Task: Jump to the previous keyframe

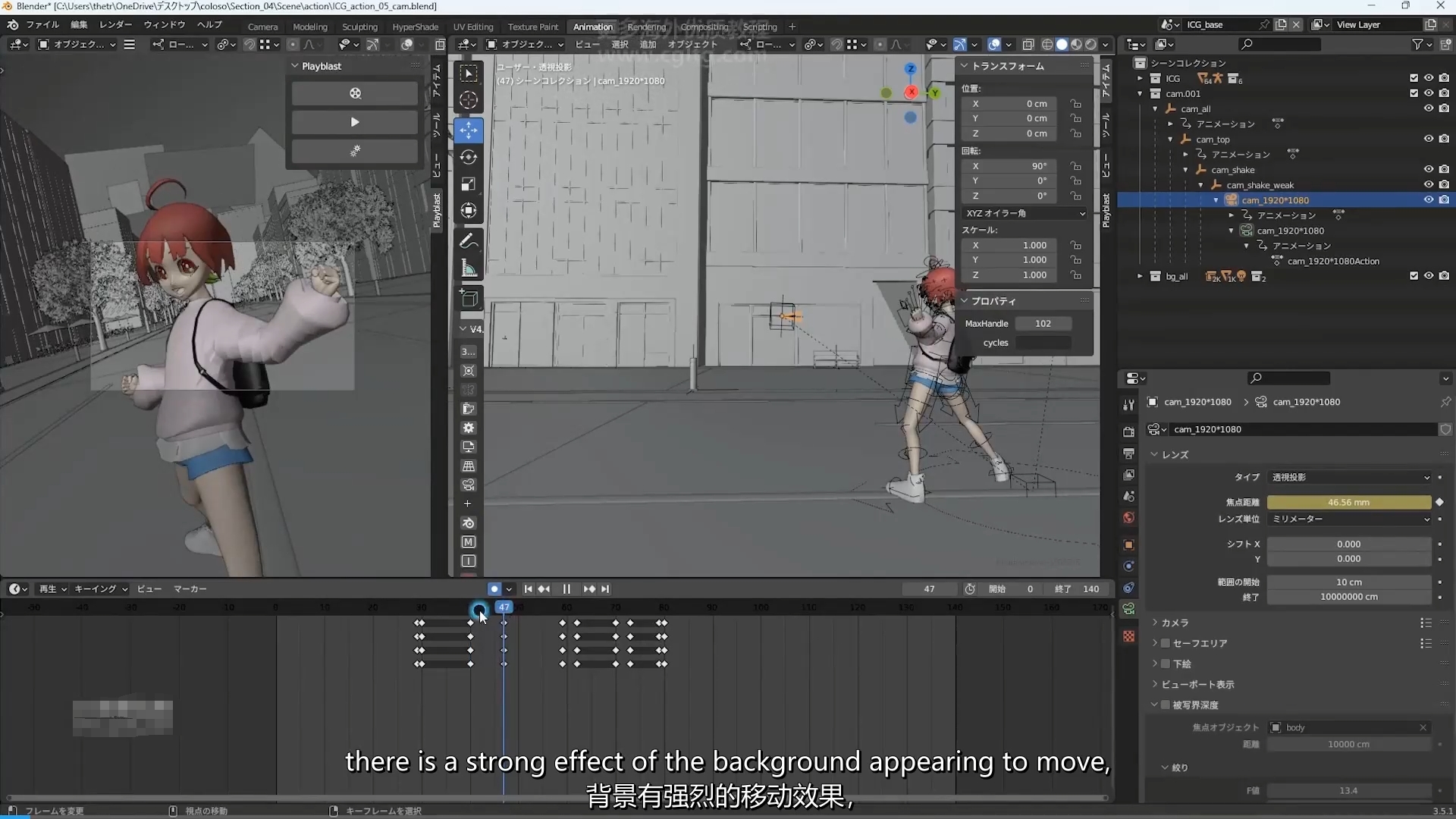Action: 544,589
